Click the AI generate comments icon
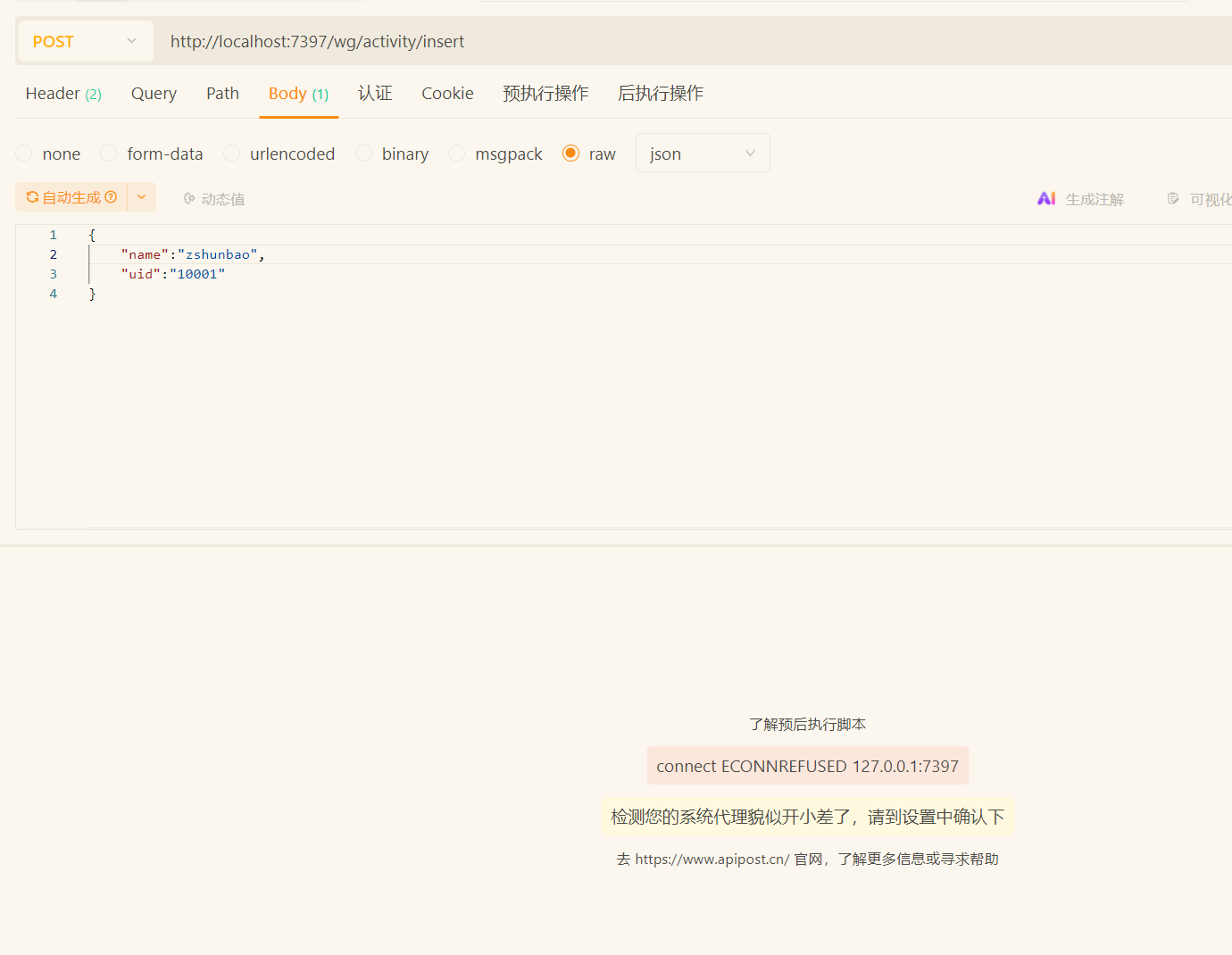The height and width of the screenshot is (955, 1232). [x=1046, y=198]
